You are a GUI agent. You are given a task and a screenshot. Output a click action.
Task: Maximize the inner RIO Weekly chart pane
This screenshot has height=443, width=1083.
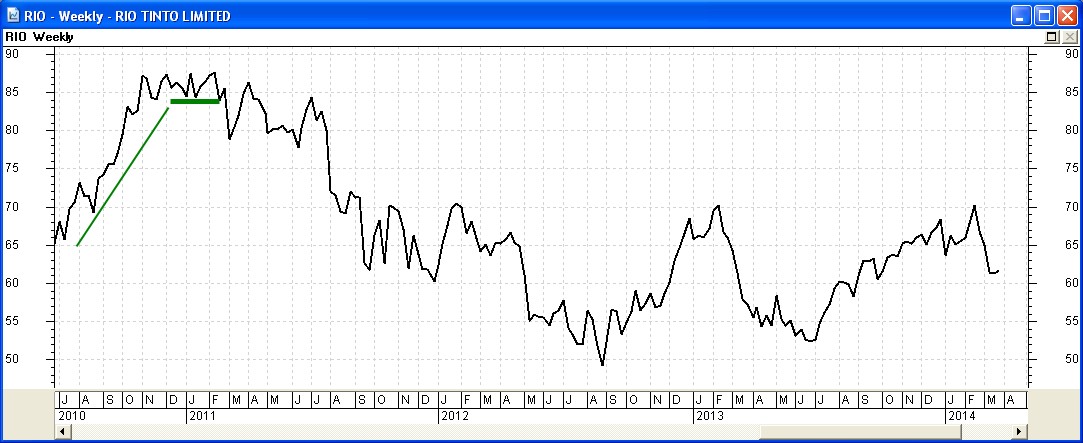1053,37
